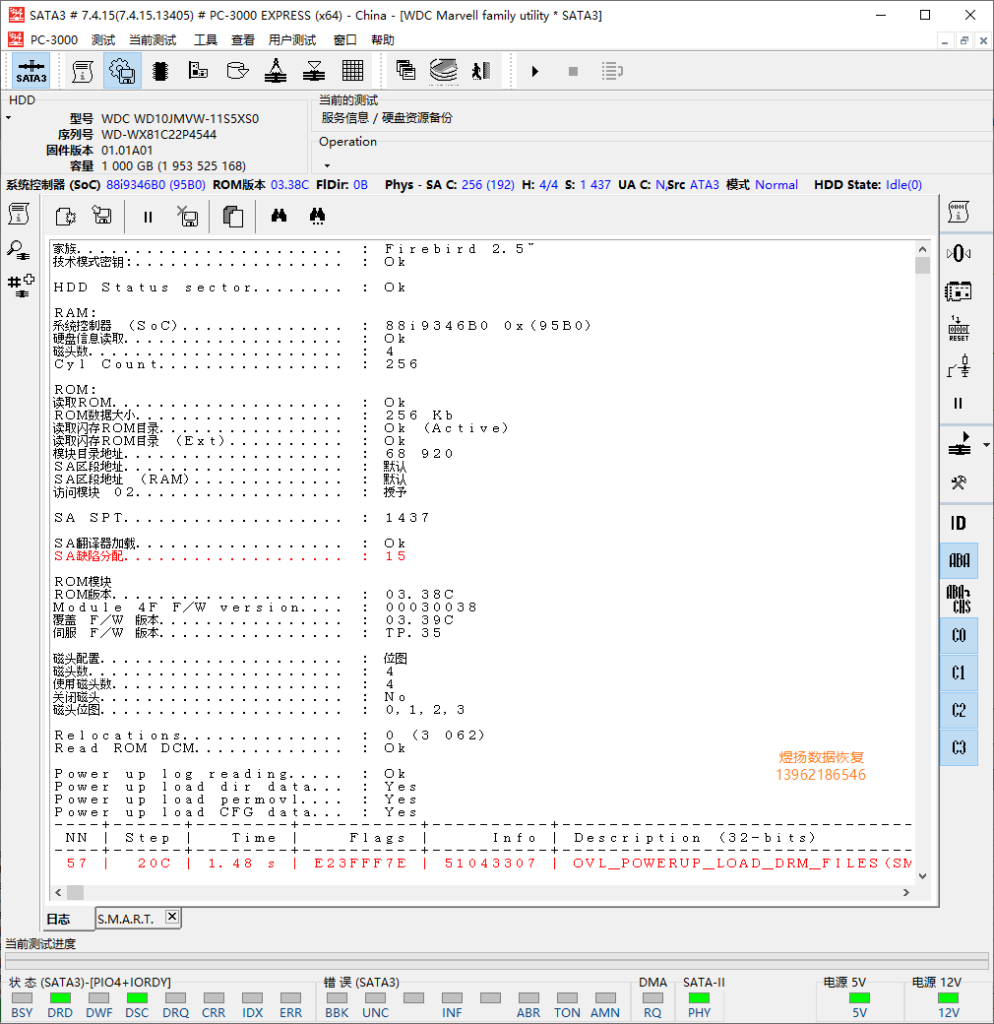Click the zero-between-arrows recalibrate icon
Screen dimensions: 994x1024
pyautogui.click(x=958, y=253)
